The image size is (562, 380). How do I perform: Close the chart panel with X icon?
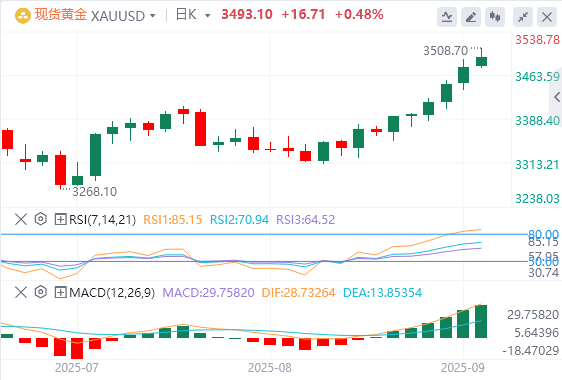pos(547,16)
